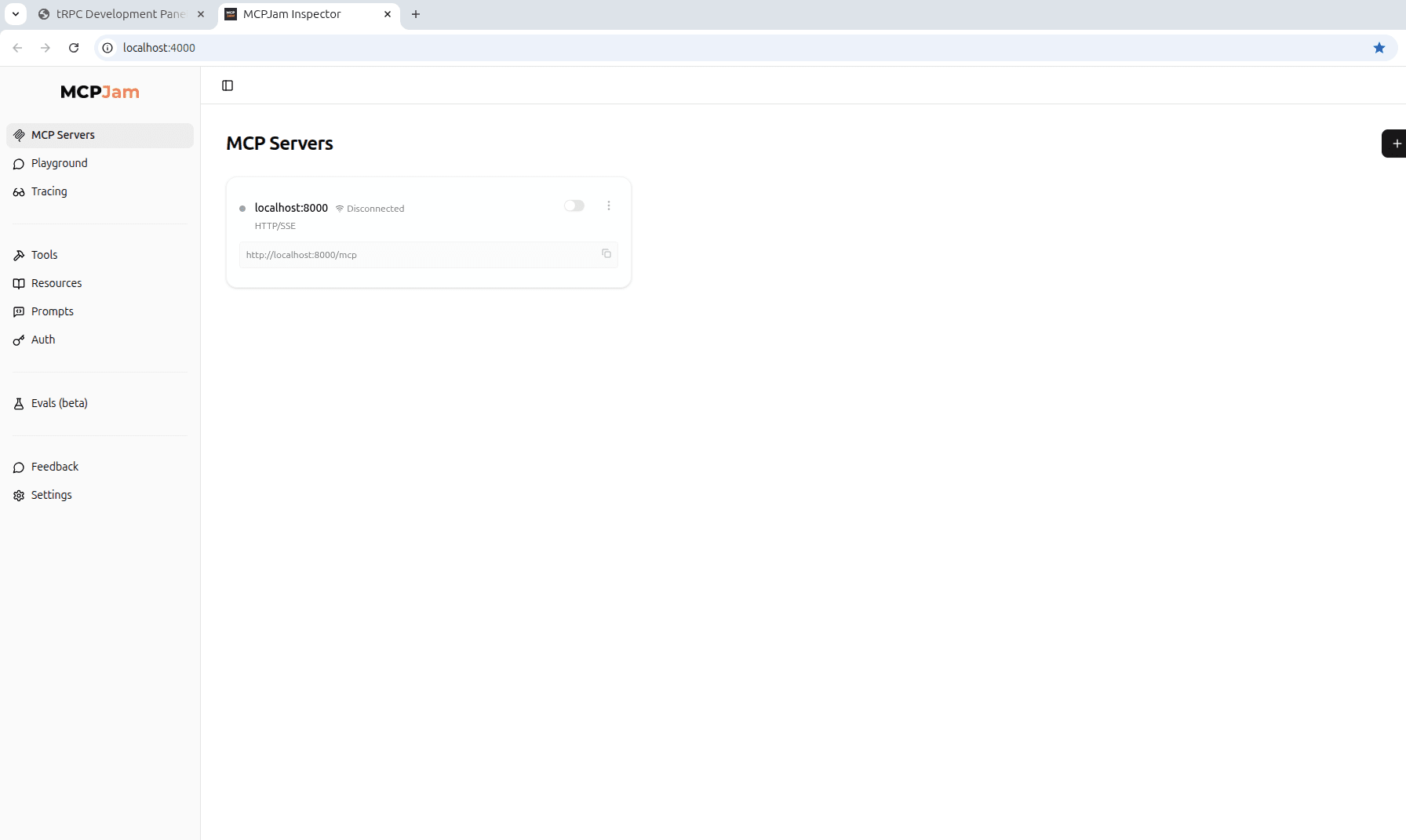
Task: Click the Disconnected status label
Action: pos(370,209)
